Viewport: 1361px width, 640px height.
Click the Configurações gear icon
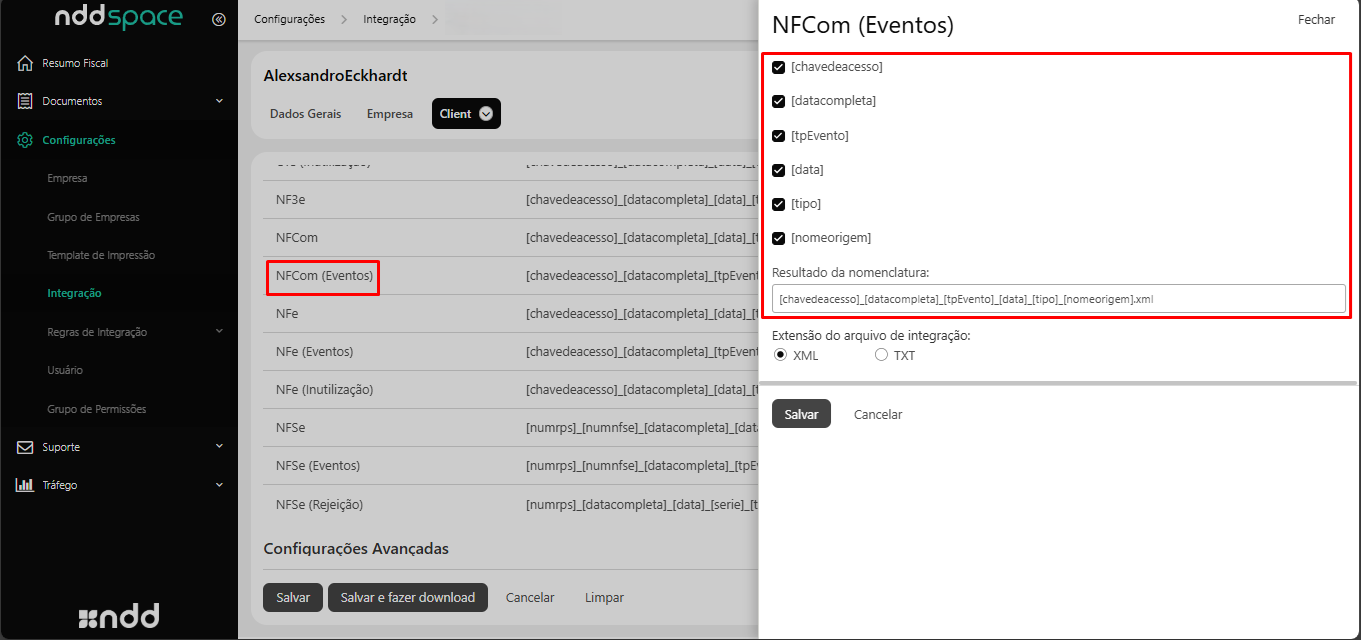coord(26,140)
